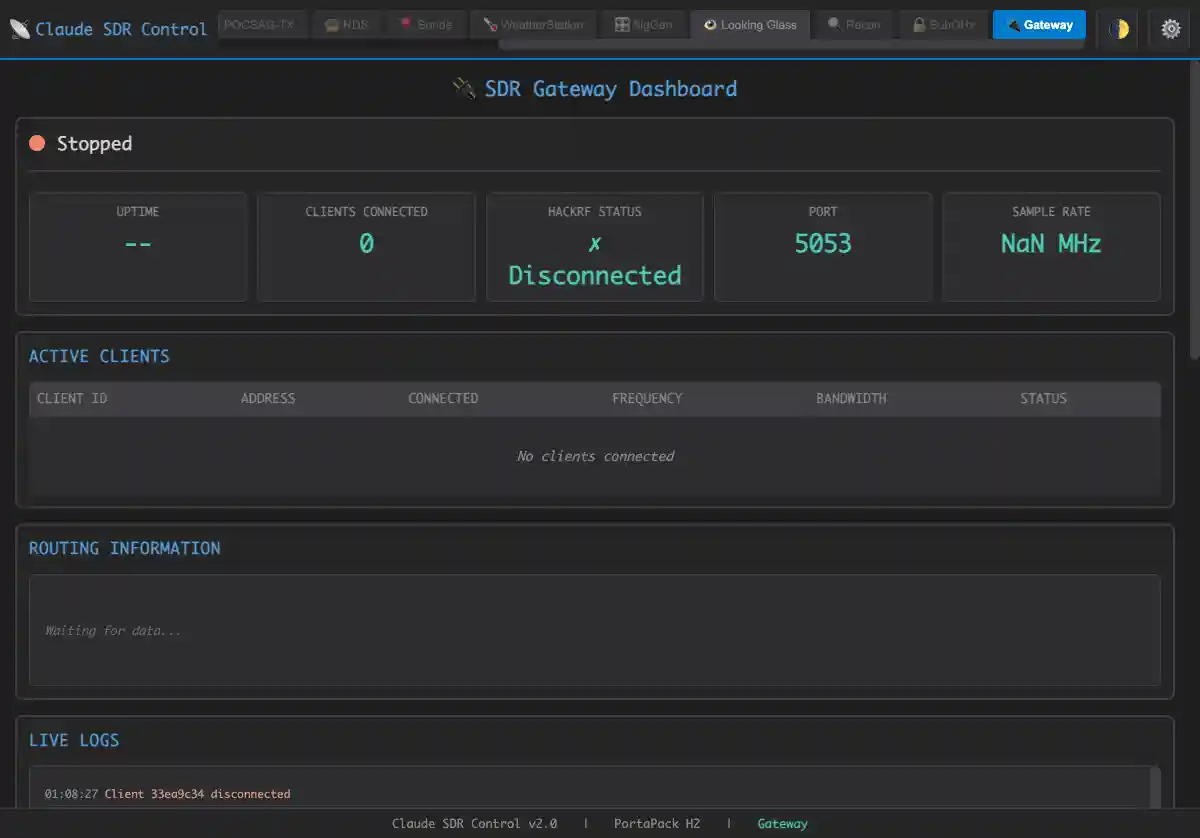Open the Recon tab
This screenshot has height=838, width=1200.
pos(853,25)
